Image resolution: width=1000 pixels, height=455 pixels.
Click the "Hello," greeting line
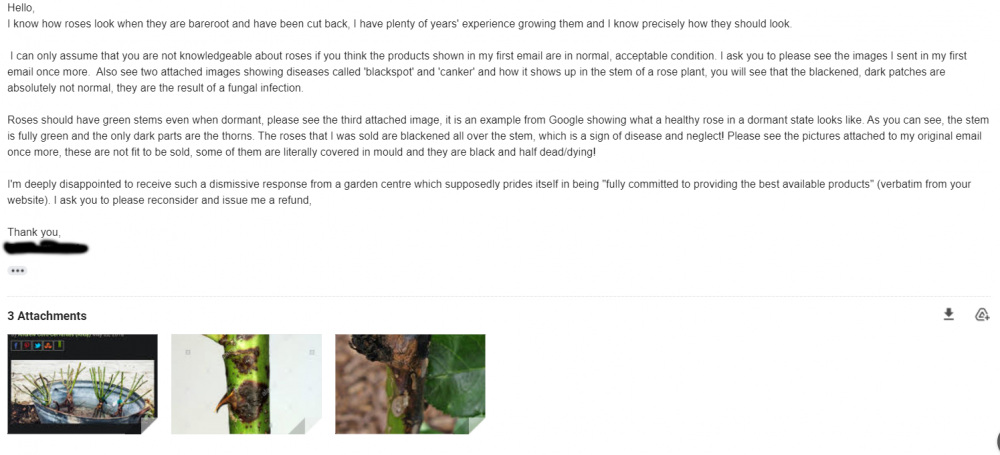pyautogui.click(x=21, y=9)
